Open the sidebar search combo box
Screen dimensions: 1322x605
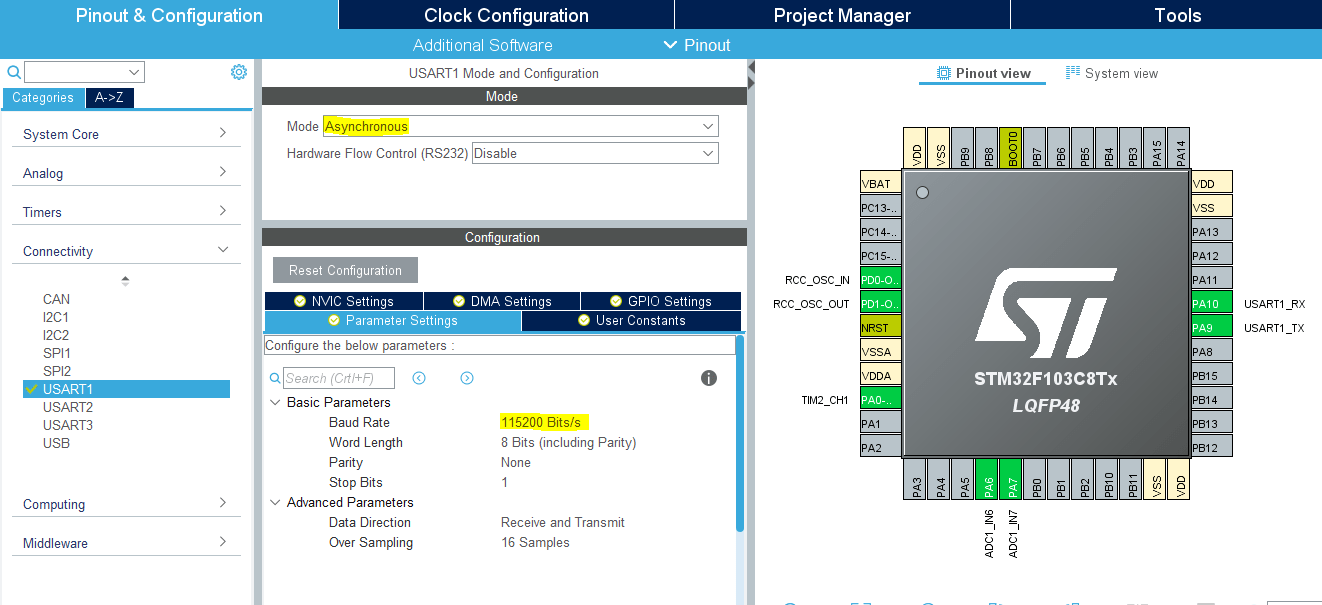[x=84, y=72]
